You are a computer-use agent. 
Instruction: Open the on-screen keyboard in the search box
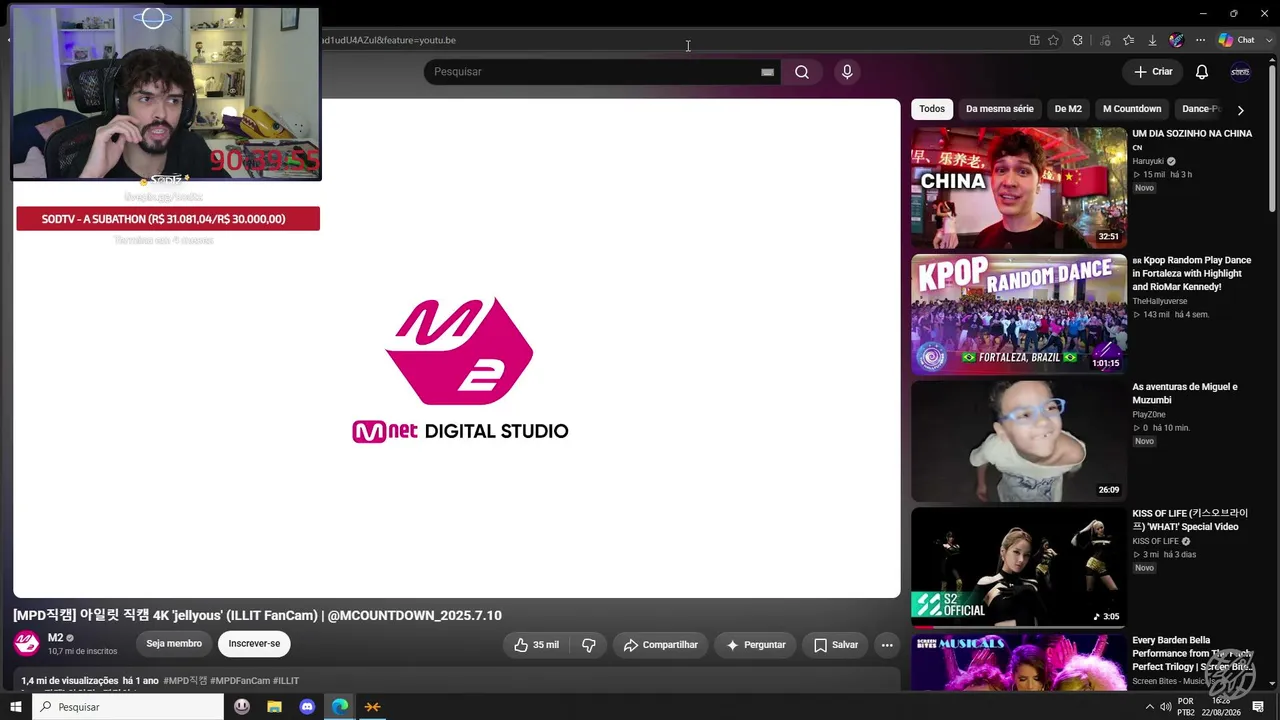coord(767,72)
